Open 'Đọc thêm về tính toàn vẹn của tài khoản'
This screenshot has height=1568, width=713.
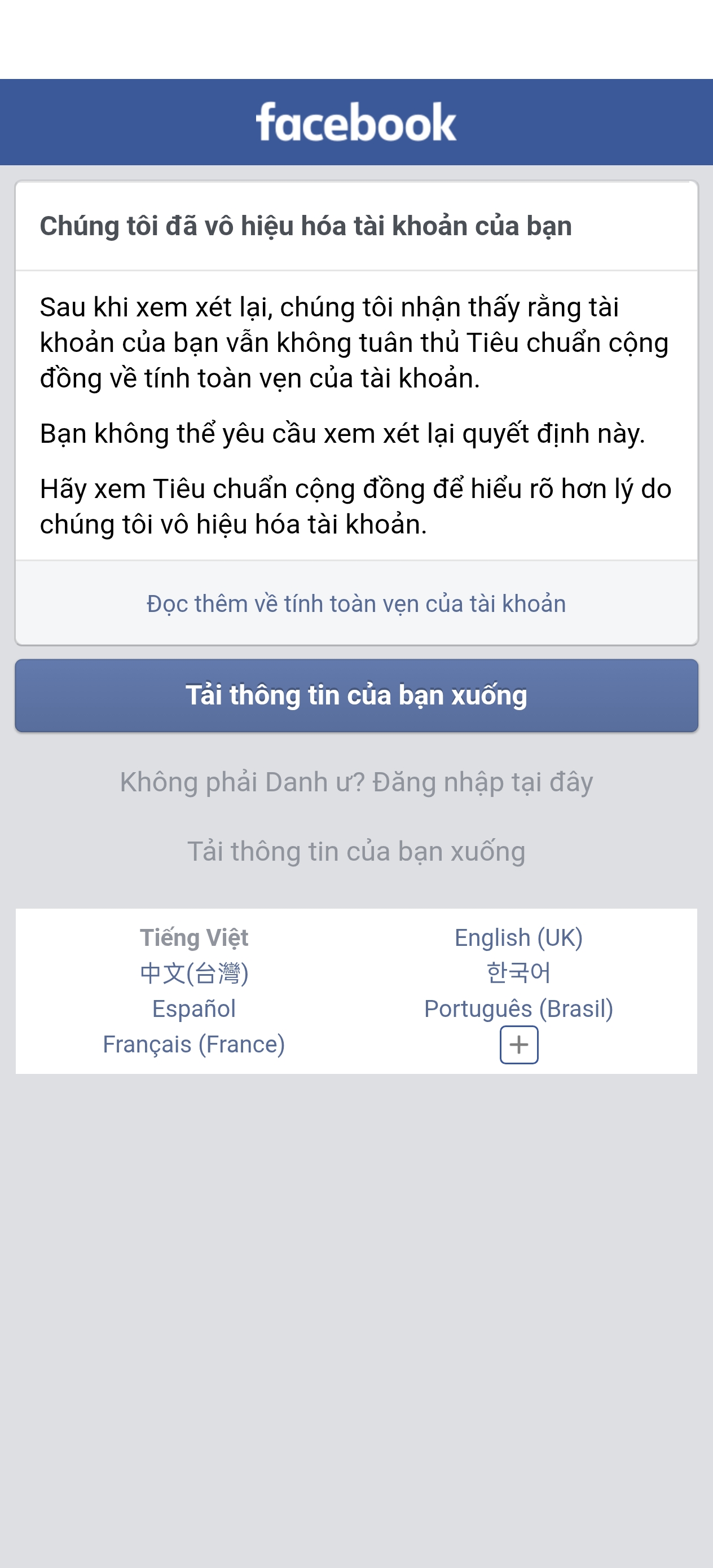pos(356,604)
